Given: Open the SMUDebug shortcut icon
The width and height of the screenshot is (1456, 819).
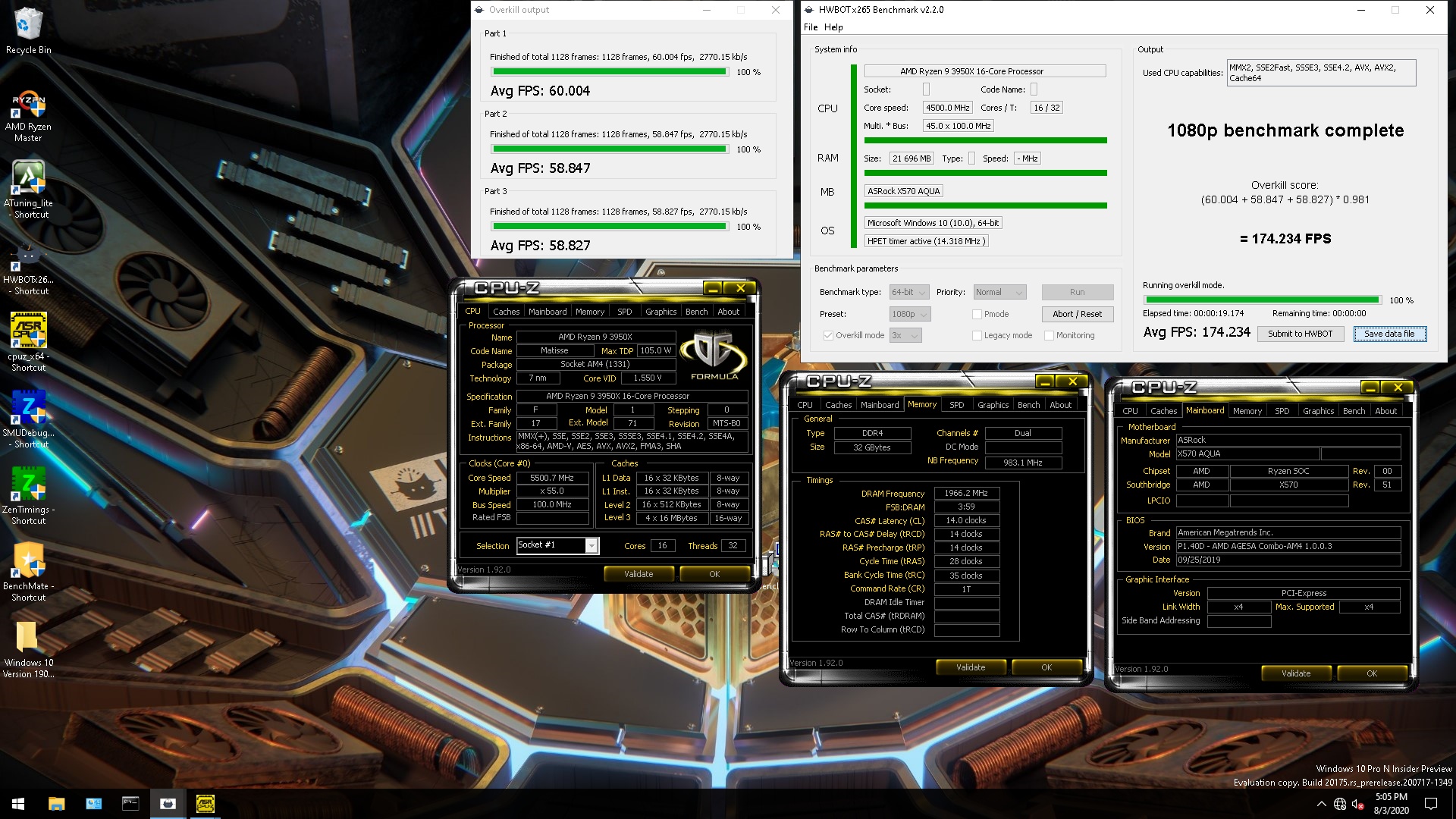Looking at the screenshot, I should [28, 419].
